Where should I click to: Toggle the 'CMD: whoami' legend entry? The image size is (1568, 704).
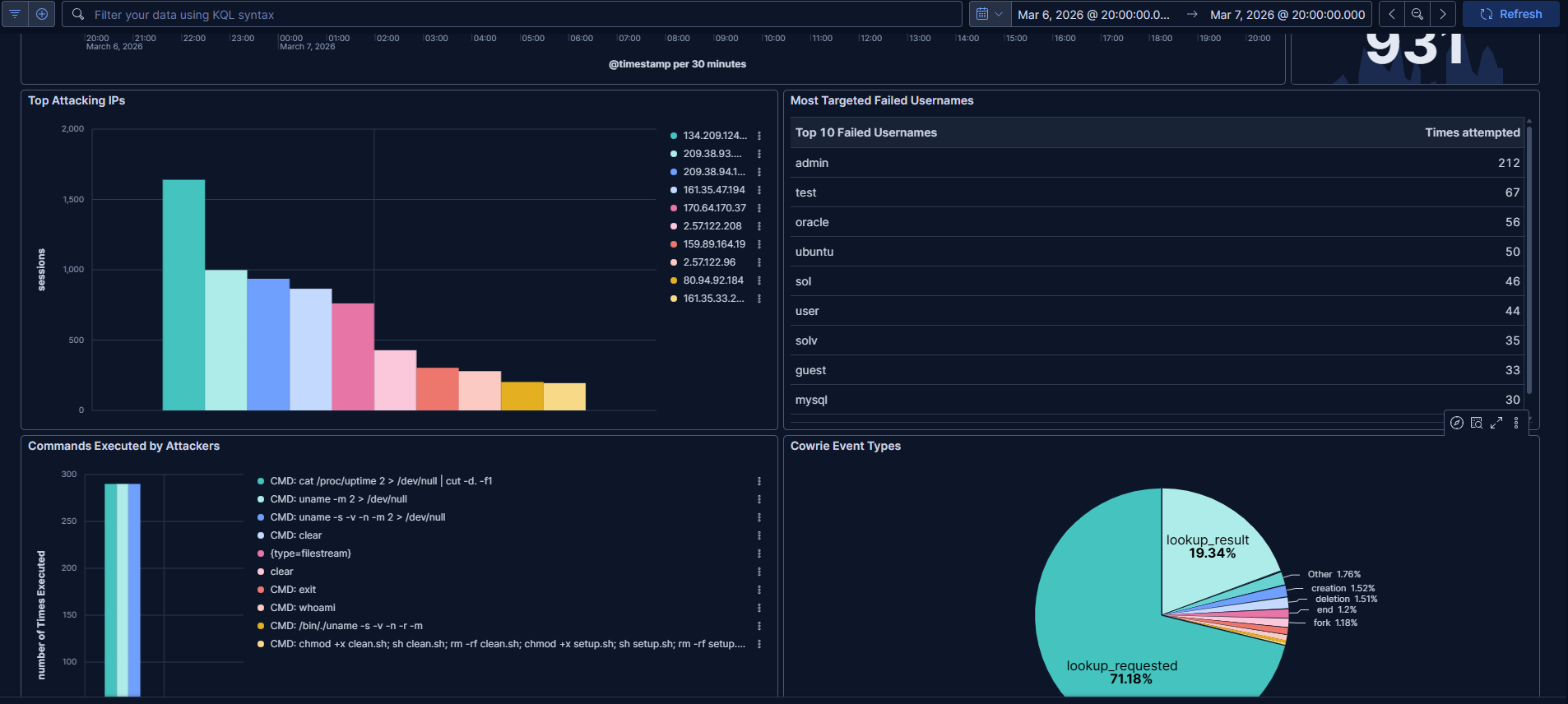[302, 608]
